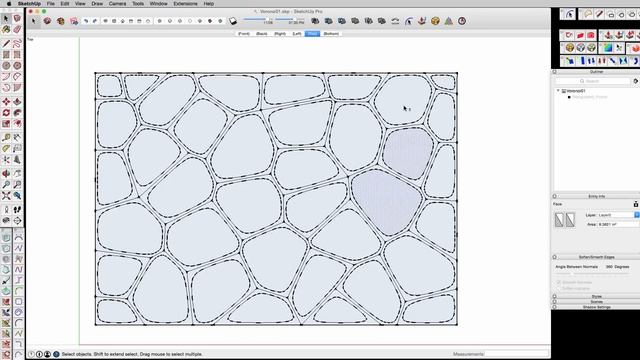Screen dimensions: 640x360
Task: Select the Protractor tool
Action: pos(6,149)
